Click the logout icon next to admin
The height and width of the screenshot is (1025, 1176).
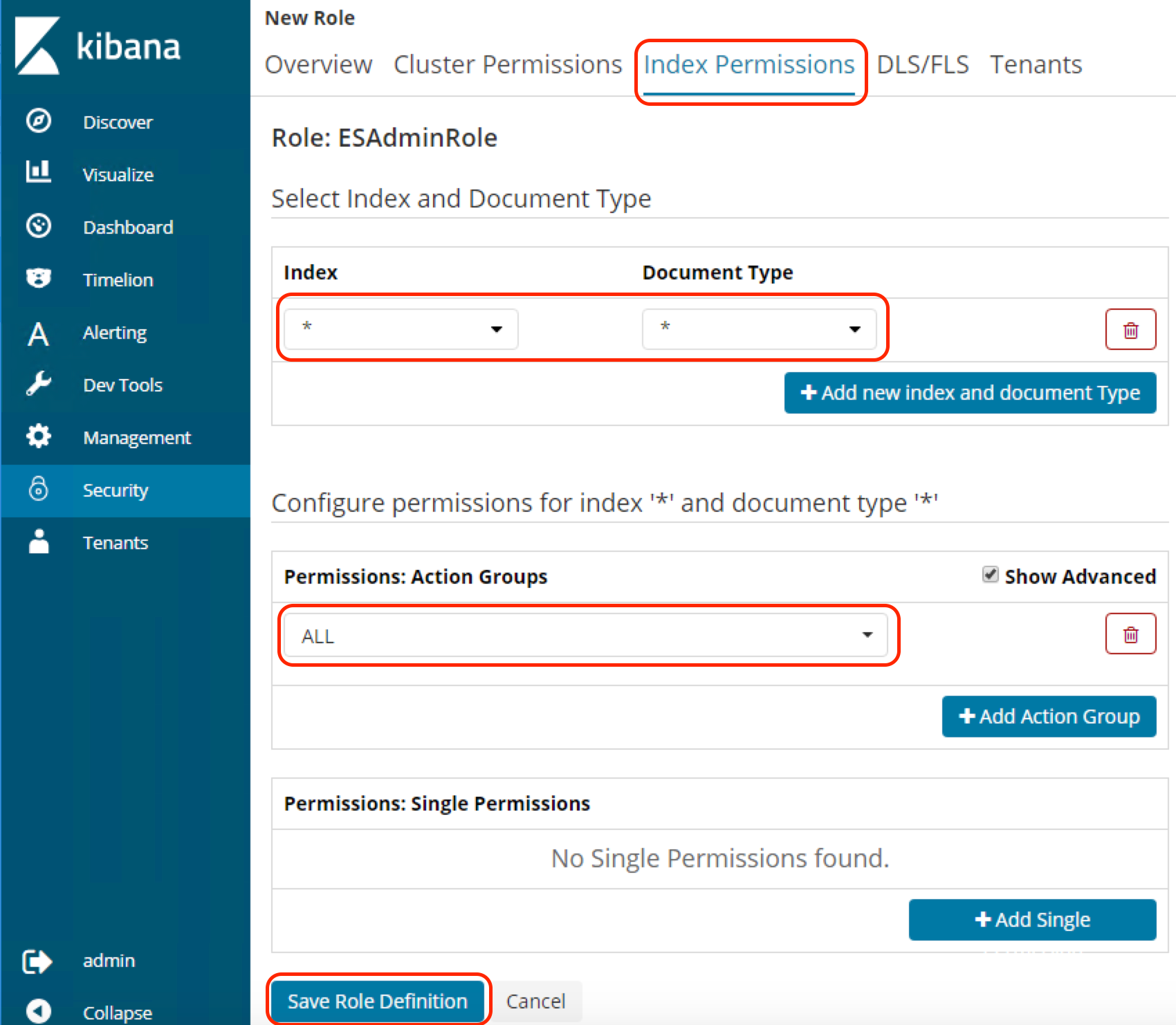38,961
